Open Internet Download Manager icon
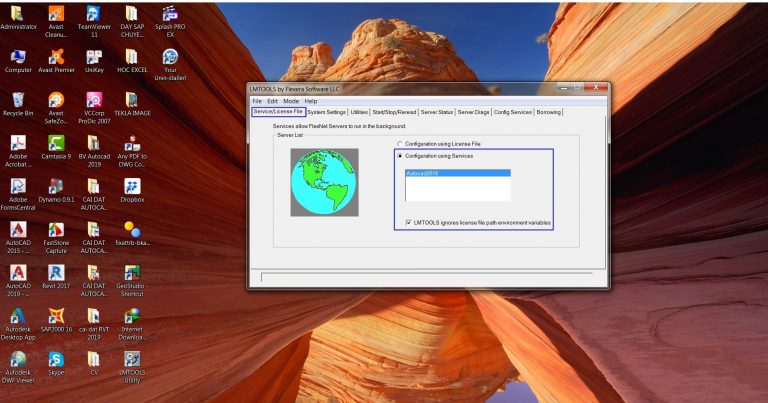This screenshot has width=768, height=403. [132, 324]
